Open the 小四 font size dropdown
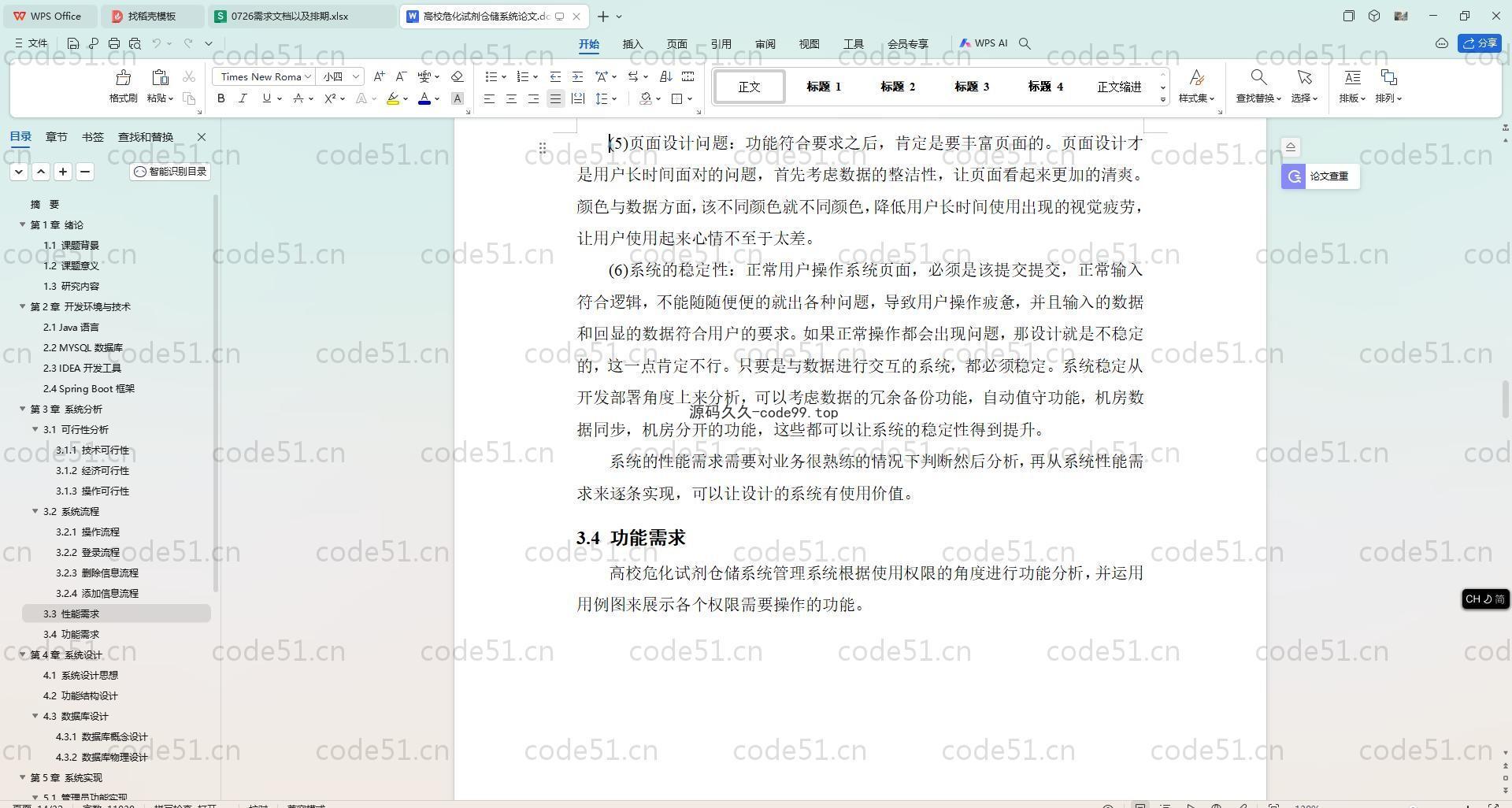 356,76
